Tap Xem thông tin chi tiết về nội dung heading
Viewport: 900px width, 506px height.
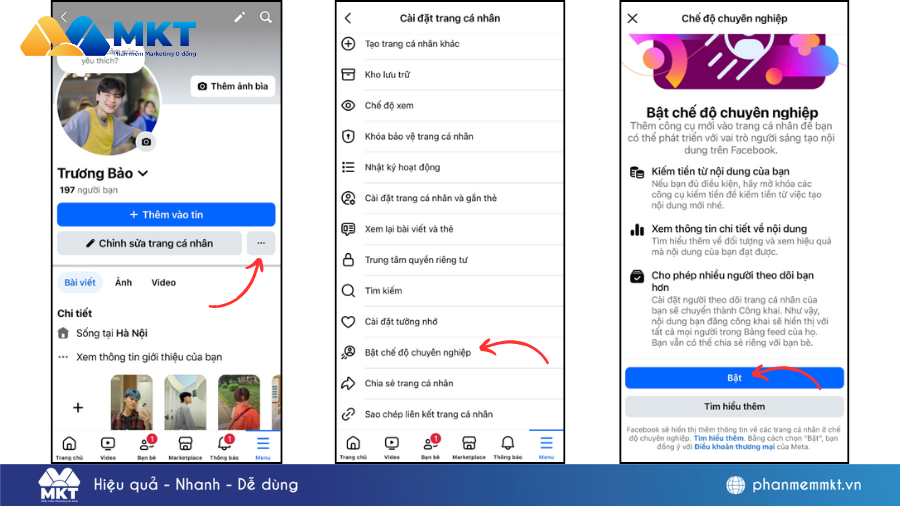pos(729,229)
